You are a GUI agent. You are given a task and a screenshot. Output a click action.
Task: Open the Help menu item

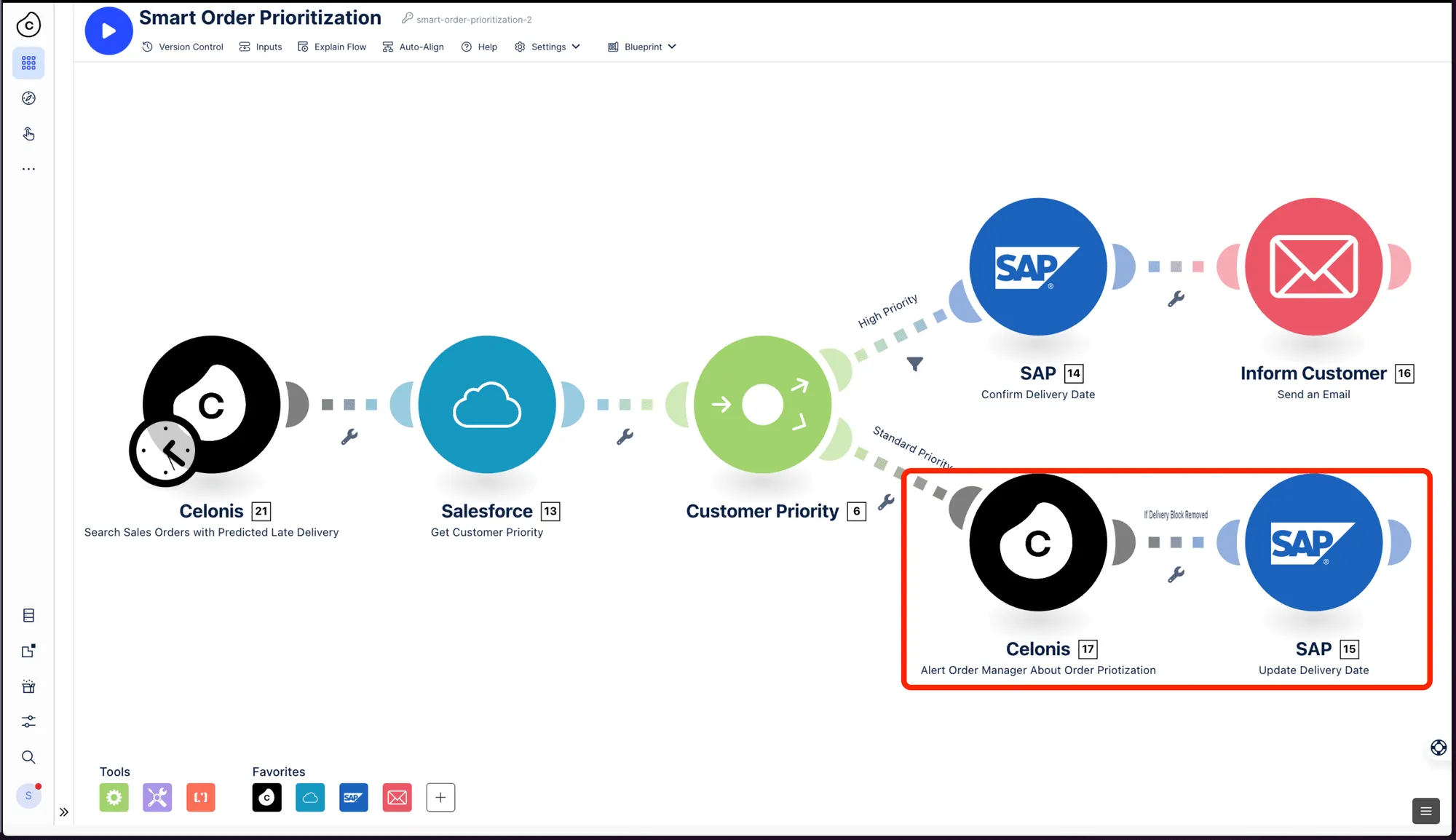pyautogui.click(x=479, y=47)
